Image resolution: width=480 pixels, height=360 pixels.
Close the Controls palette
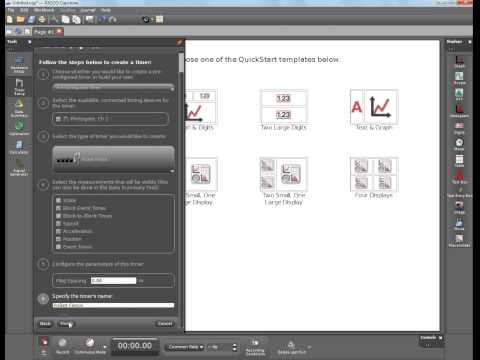tap(440, 338)
